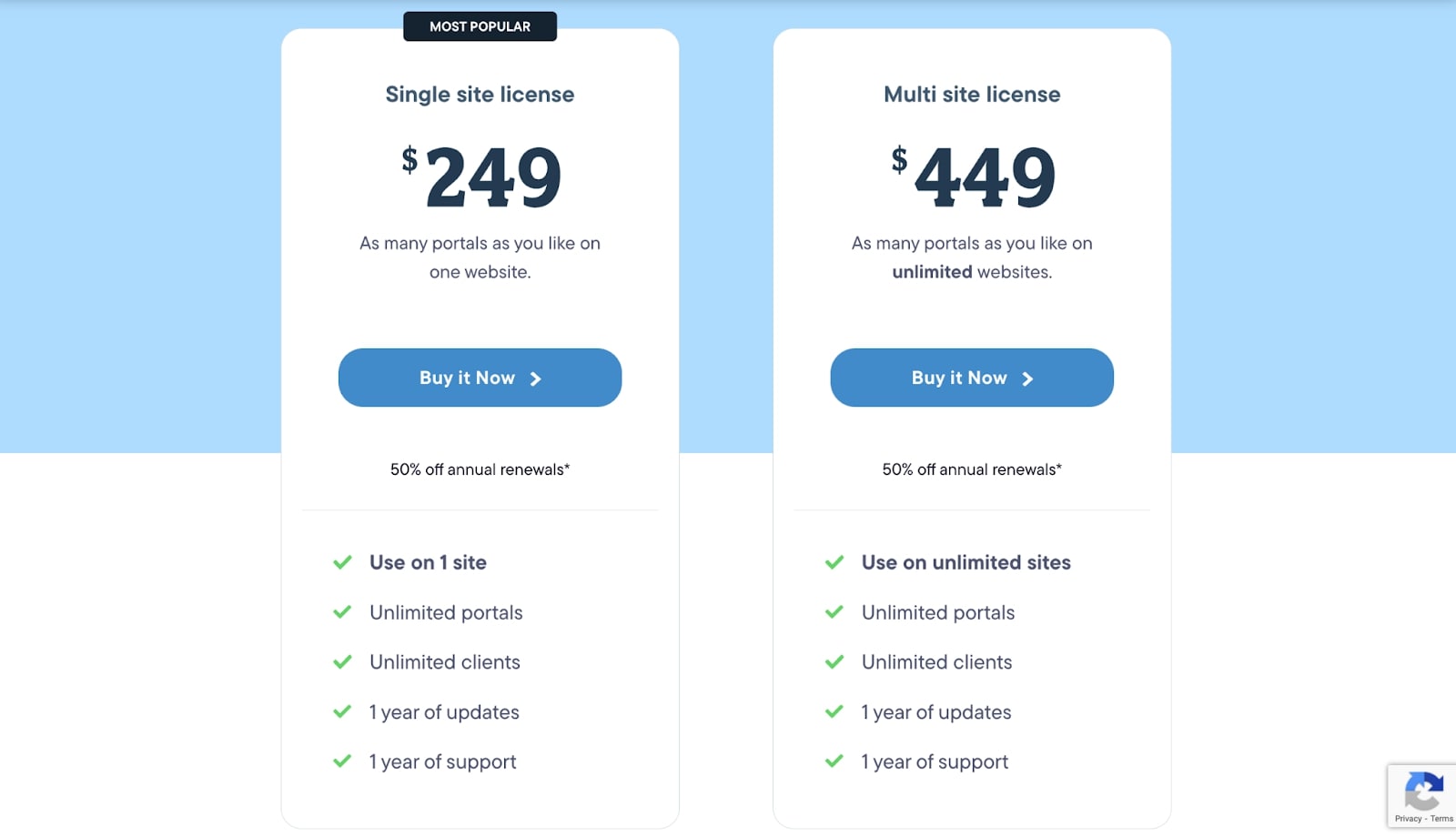This screenshot has height=837, width=1456.
Task: Click the MOST POPULAR badge
Action: point(480,26)
